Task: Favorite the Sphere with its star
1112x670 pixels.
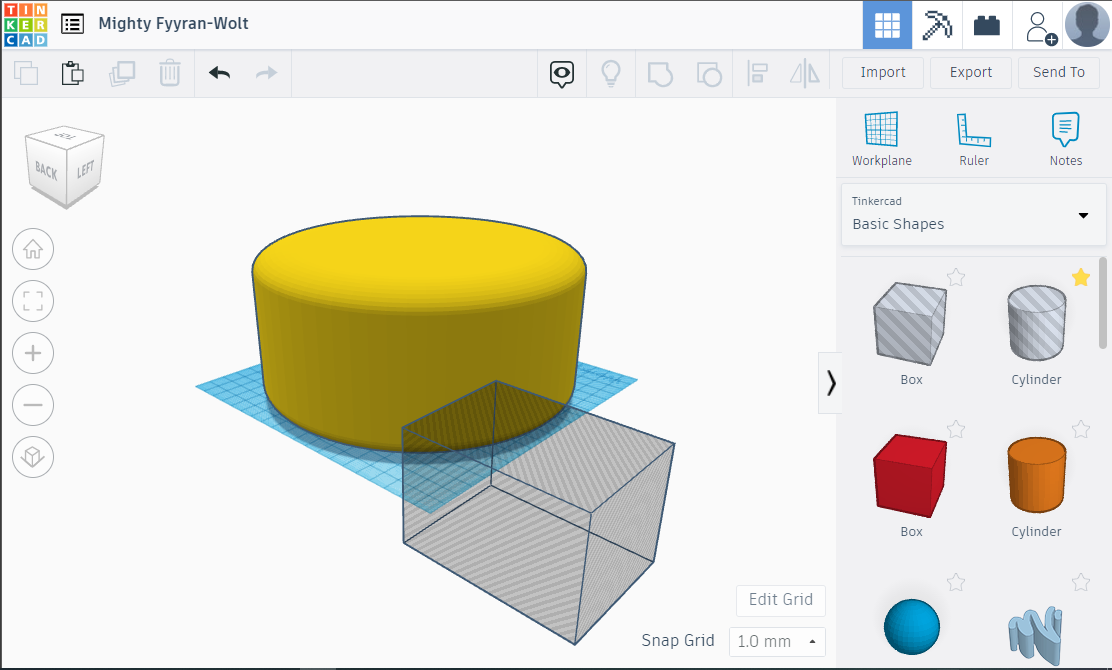Action: point(956,582)
